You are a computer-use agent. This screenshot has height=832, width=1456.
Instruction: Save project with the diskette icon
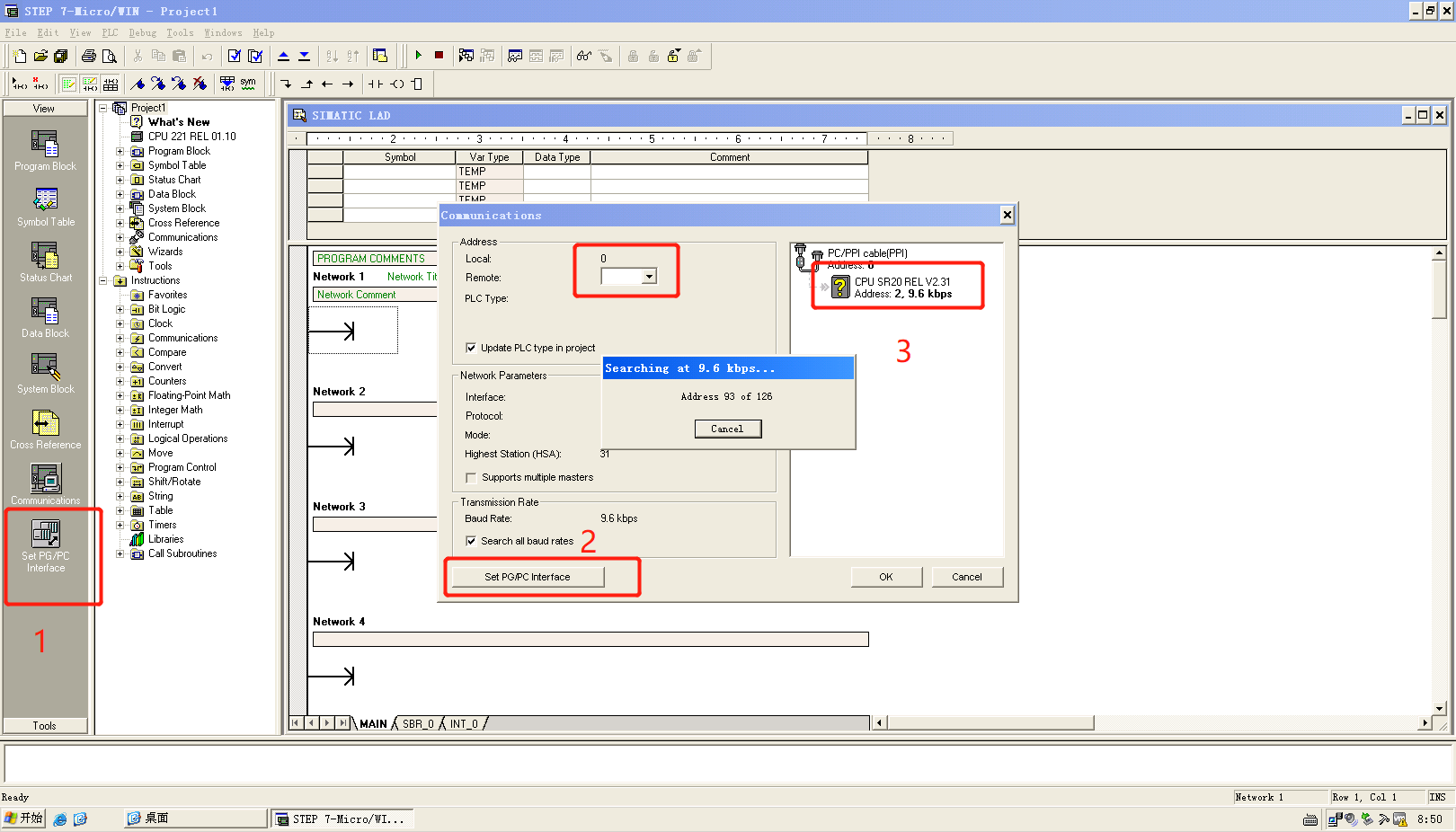pyautogui.click(x=61, y=56)
